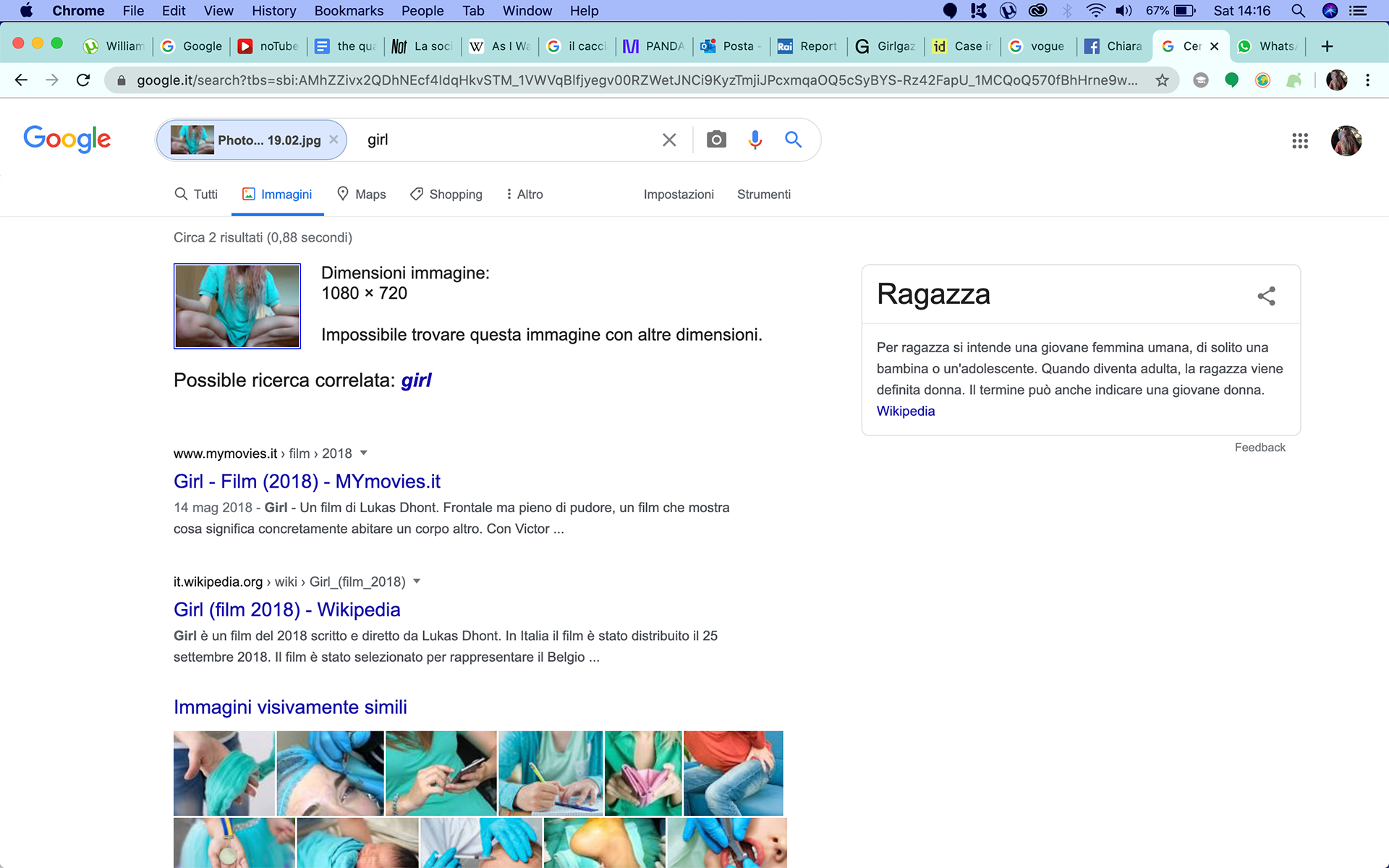Open the Google apps grid
The width and height of the screenshot is (1389, 868).
tap(1300, 140)
